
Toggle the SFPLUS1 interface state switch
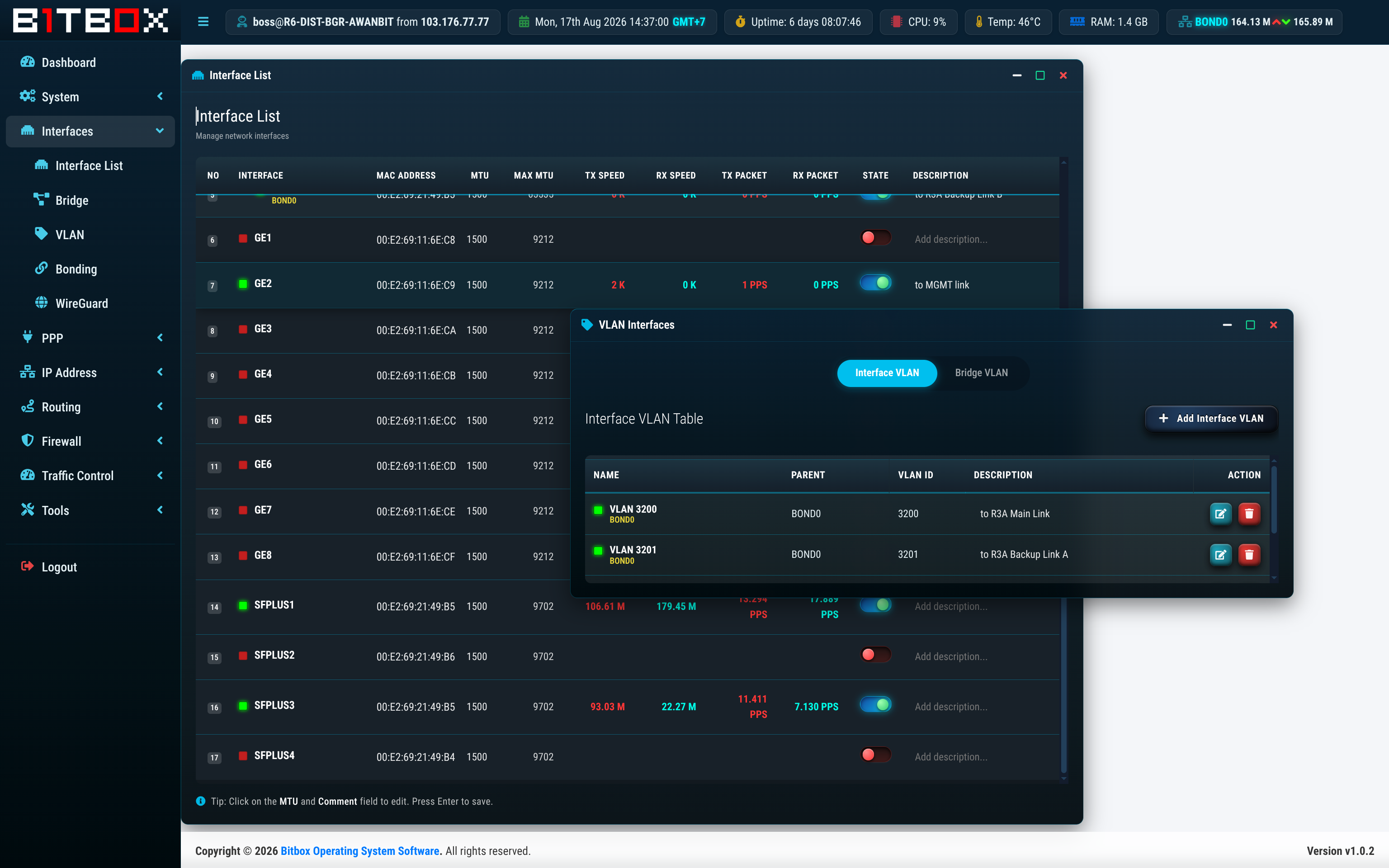pos(875,605)
